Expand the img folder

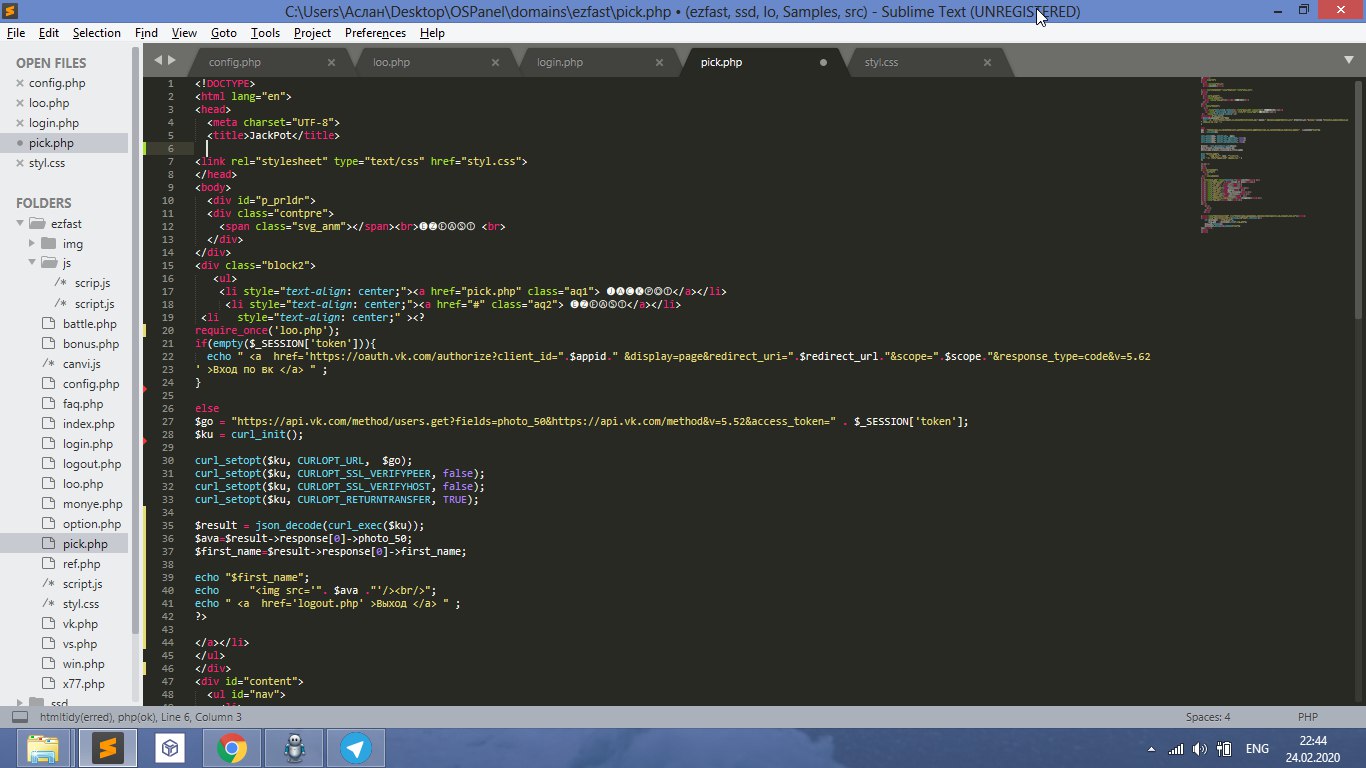[x=31, y=243]
